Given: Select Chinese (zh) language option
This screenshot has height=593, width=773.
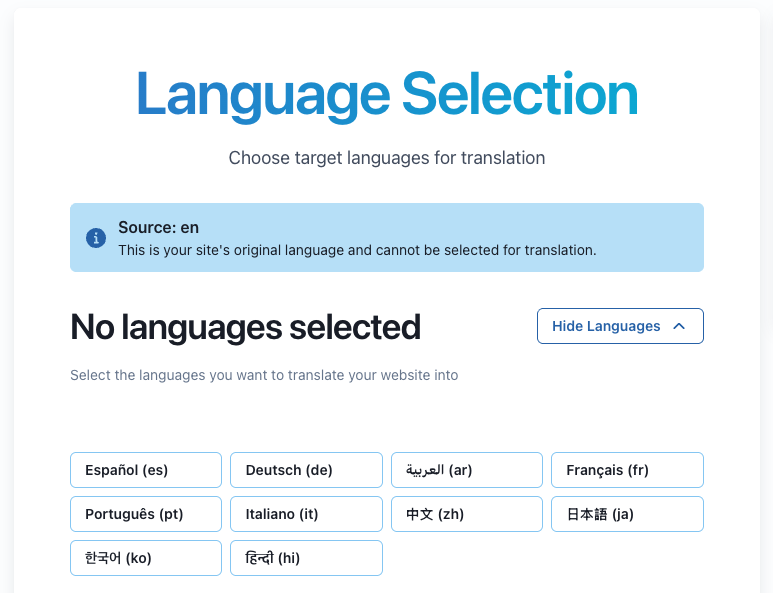Looking at the screenshot, I should click(467, 514).
